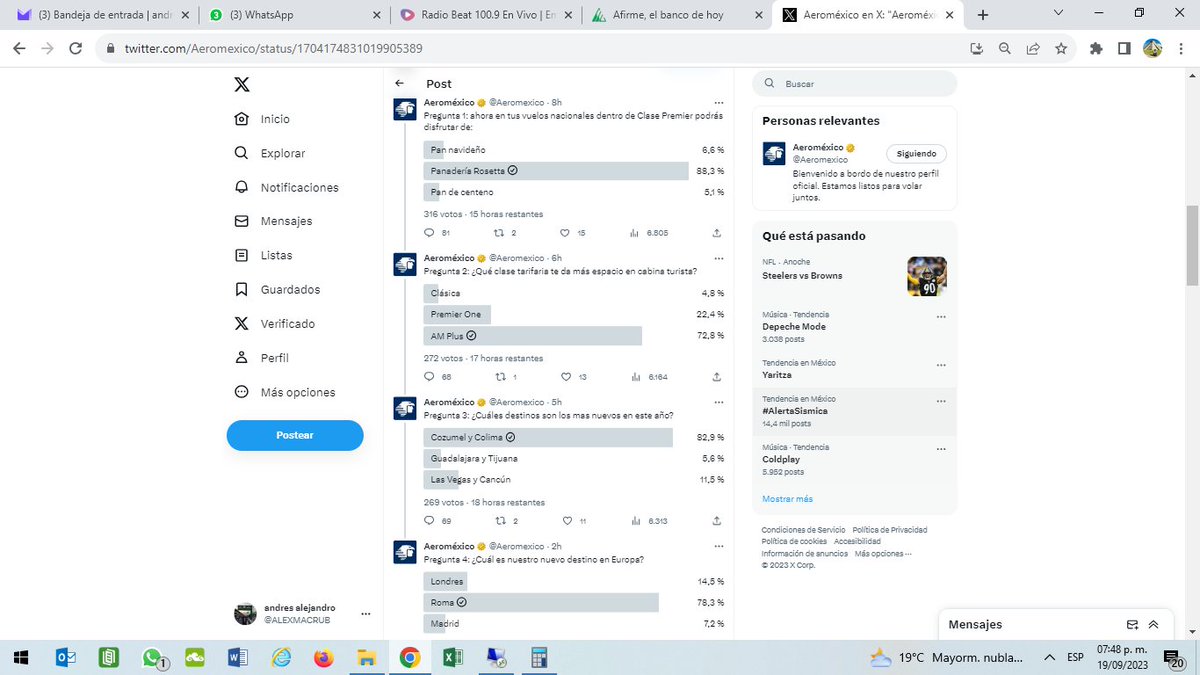This screenshot has width=1200, height=675.
Task: Open Chrome in Windows taskbar
Action: [409, 657]
